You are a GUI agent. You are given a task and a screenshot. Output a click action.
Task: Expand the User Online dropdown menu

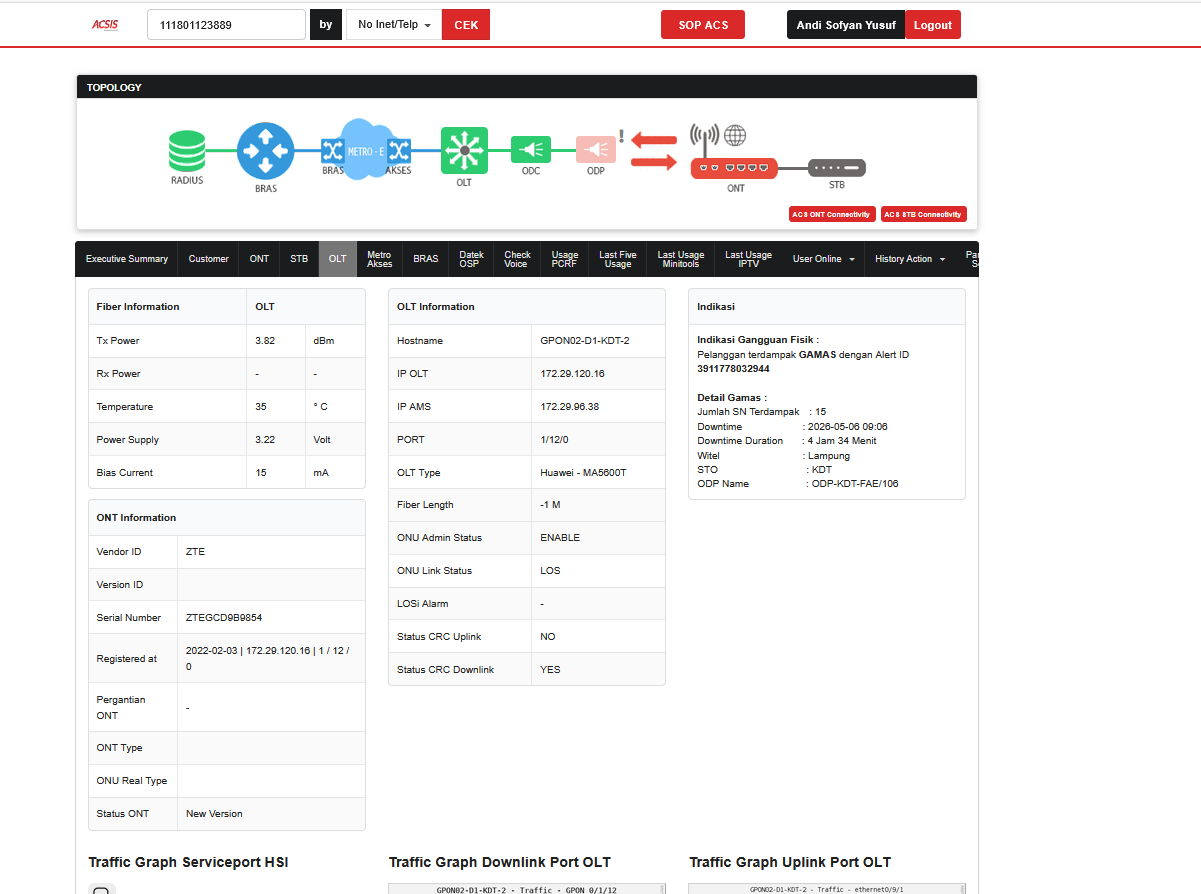[x=824, y=259]
